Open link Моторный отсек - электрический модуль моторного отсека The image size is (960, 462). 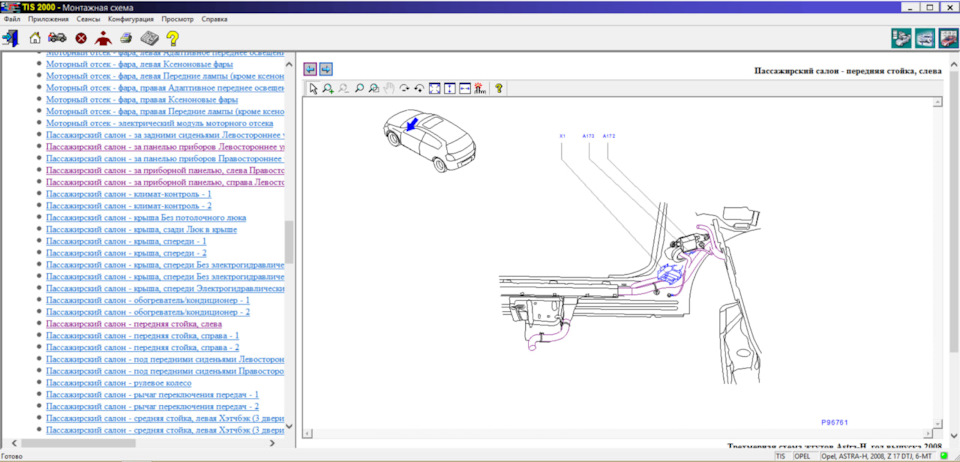159,124
